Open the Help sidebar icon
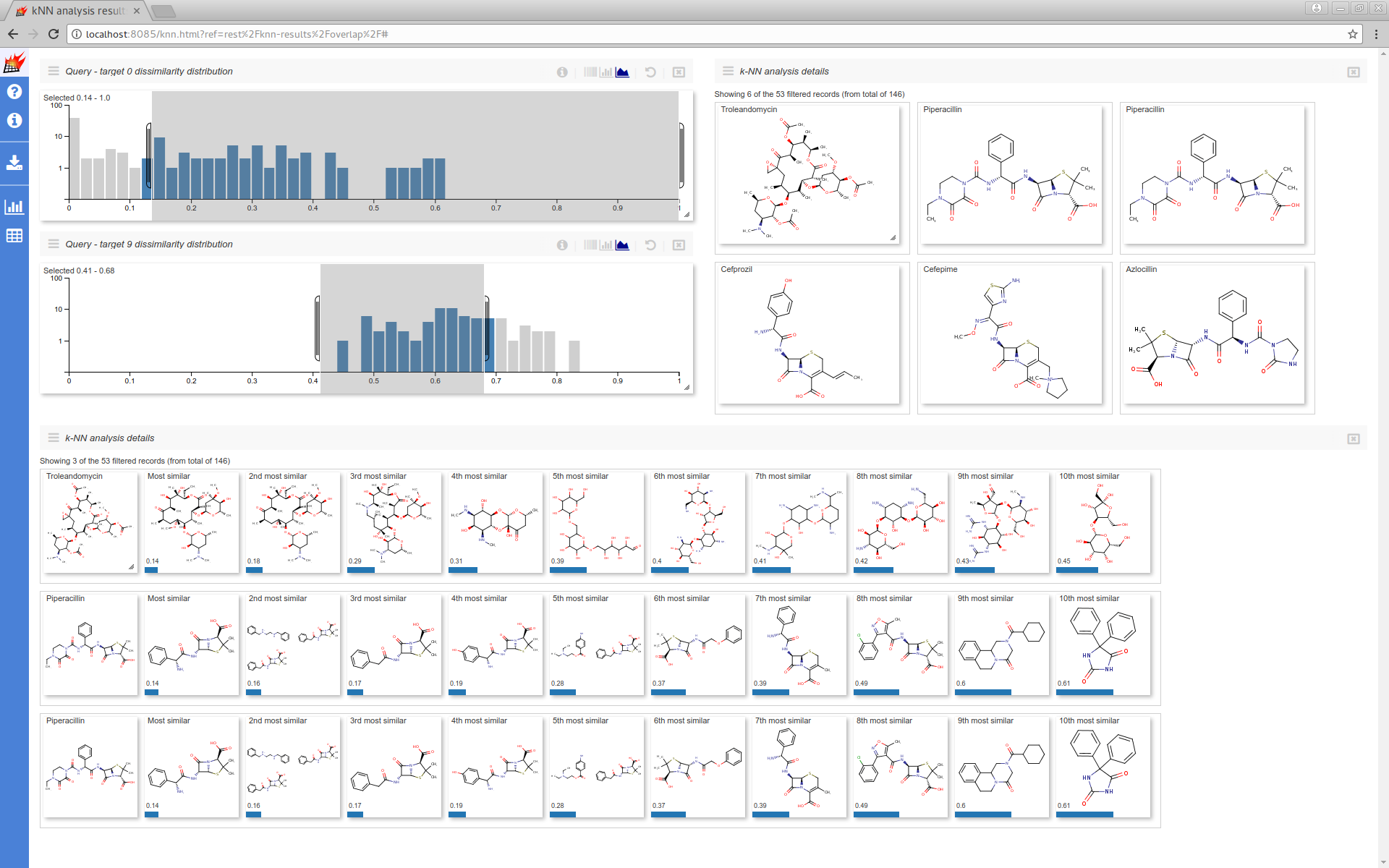Screen dimensions: 1389x868 pos(14,91)
